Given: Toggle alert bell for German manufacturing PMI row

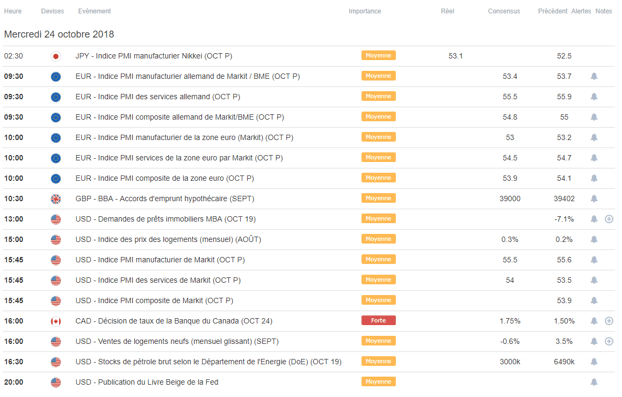Looking at the screenshot, I should point(594,76).
